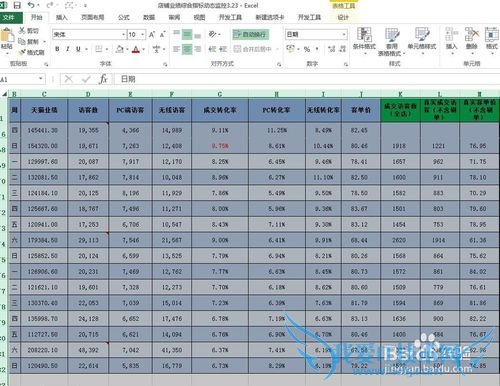The width and height of the screenshot is (500, 386).
Task: Select the 成交转化率 header cell
Action: pos(220,110)
